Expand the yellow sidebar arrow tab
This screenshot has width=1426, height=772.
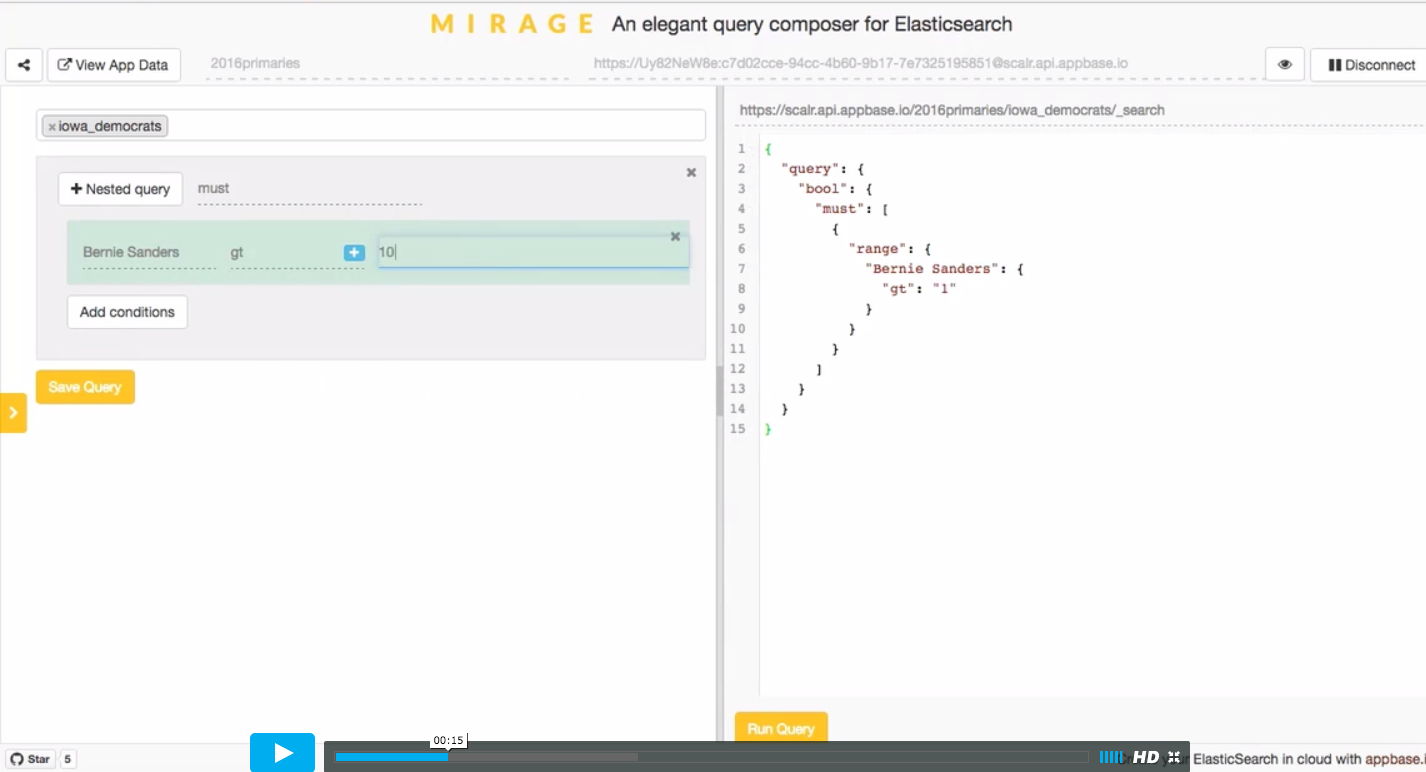[x=13, y=412]
